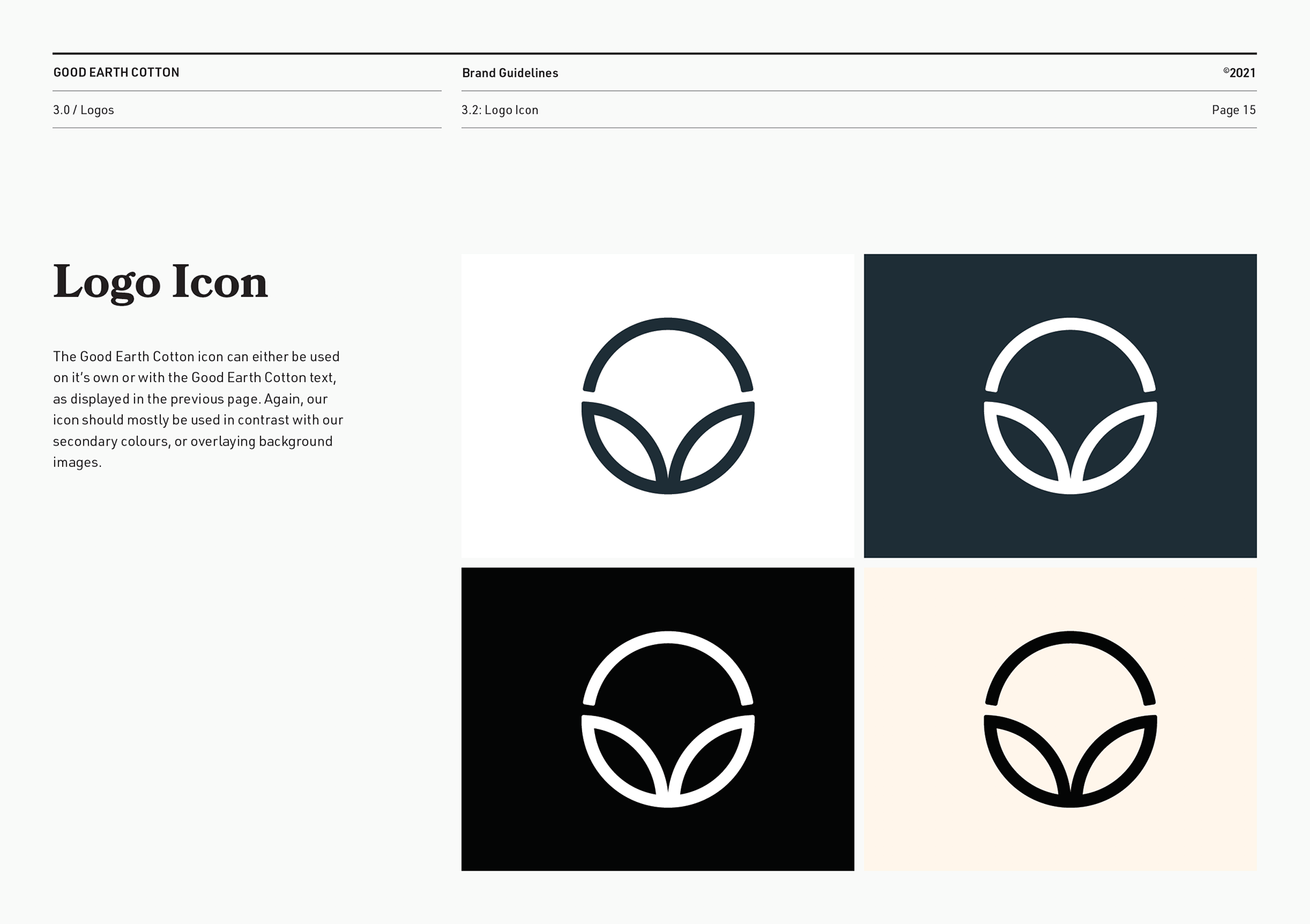
Task: Click the white logo icon on navy background
Action: (x=1070, y=405)
